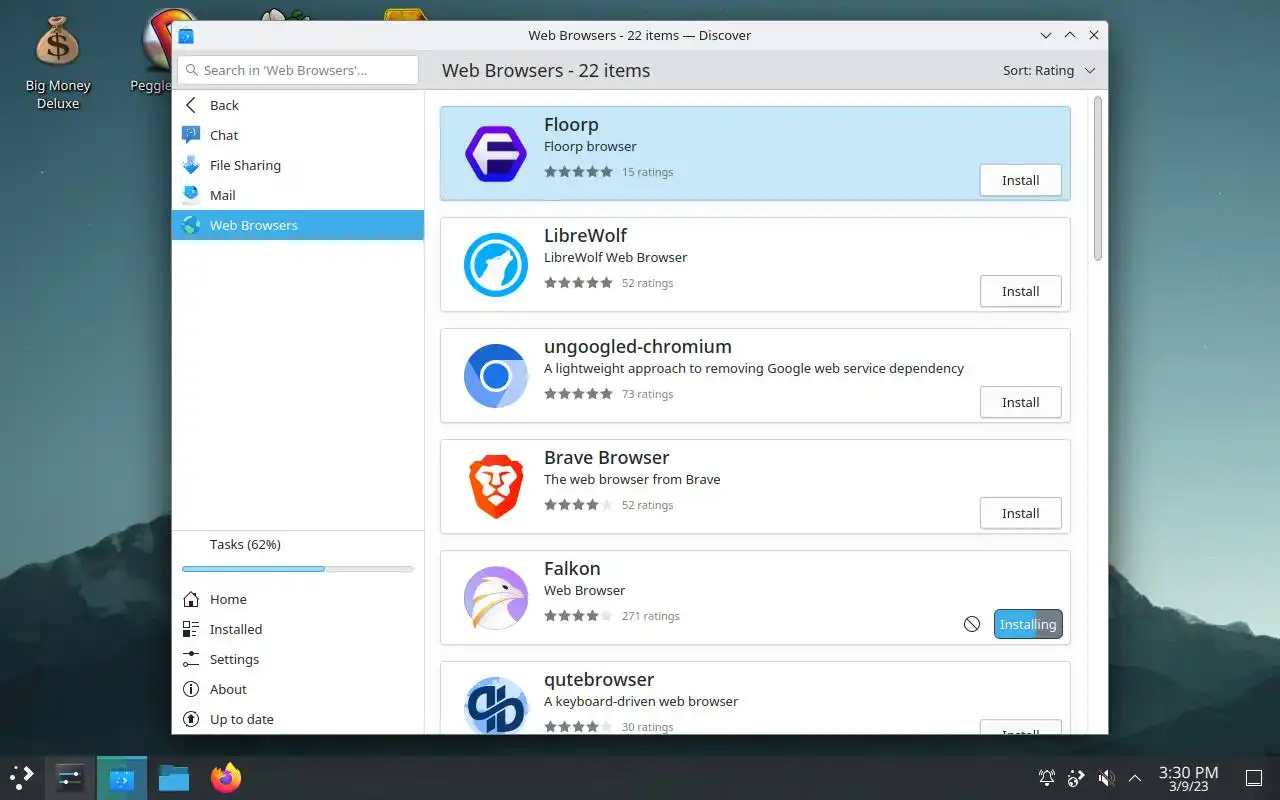Open the application launcher in taskbar
This screenshot has width=1280, height=800.
[22, 777]
